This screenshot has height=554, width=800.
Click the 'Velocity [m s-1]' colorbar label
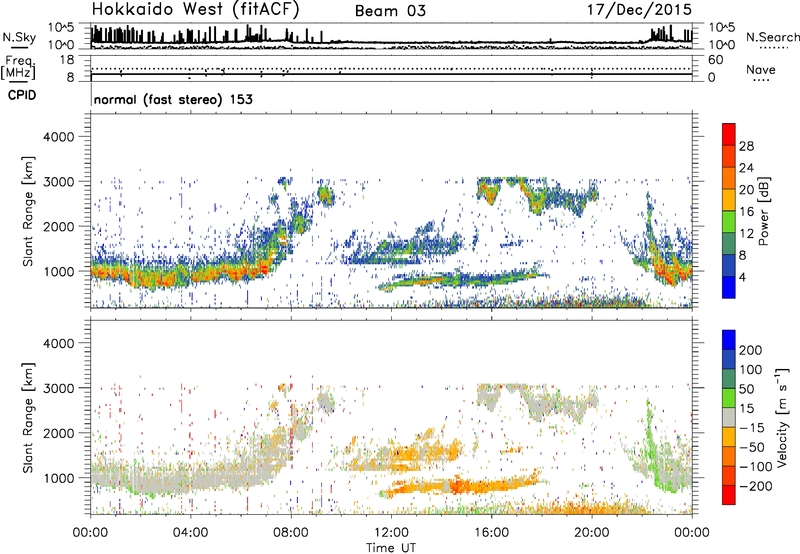[782, 417]
